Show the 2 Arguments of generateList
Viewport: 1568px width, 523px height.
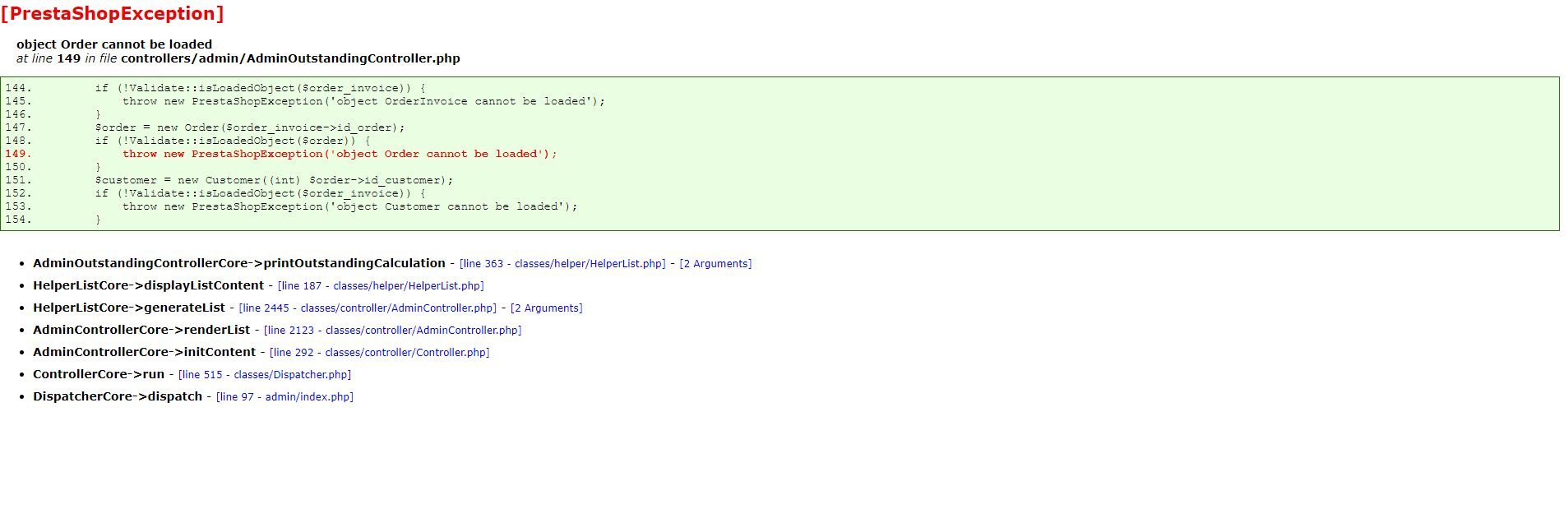pyautogui.click(x=547, y=308)
